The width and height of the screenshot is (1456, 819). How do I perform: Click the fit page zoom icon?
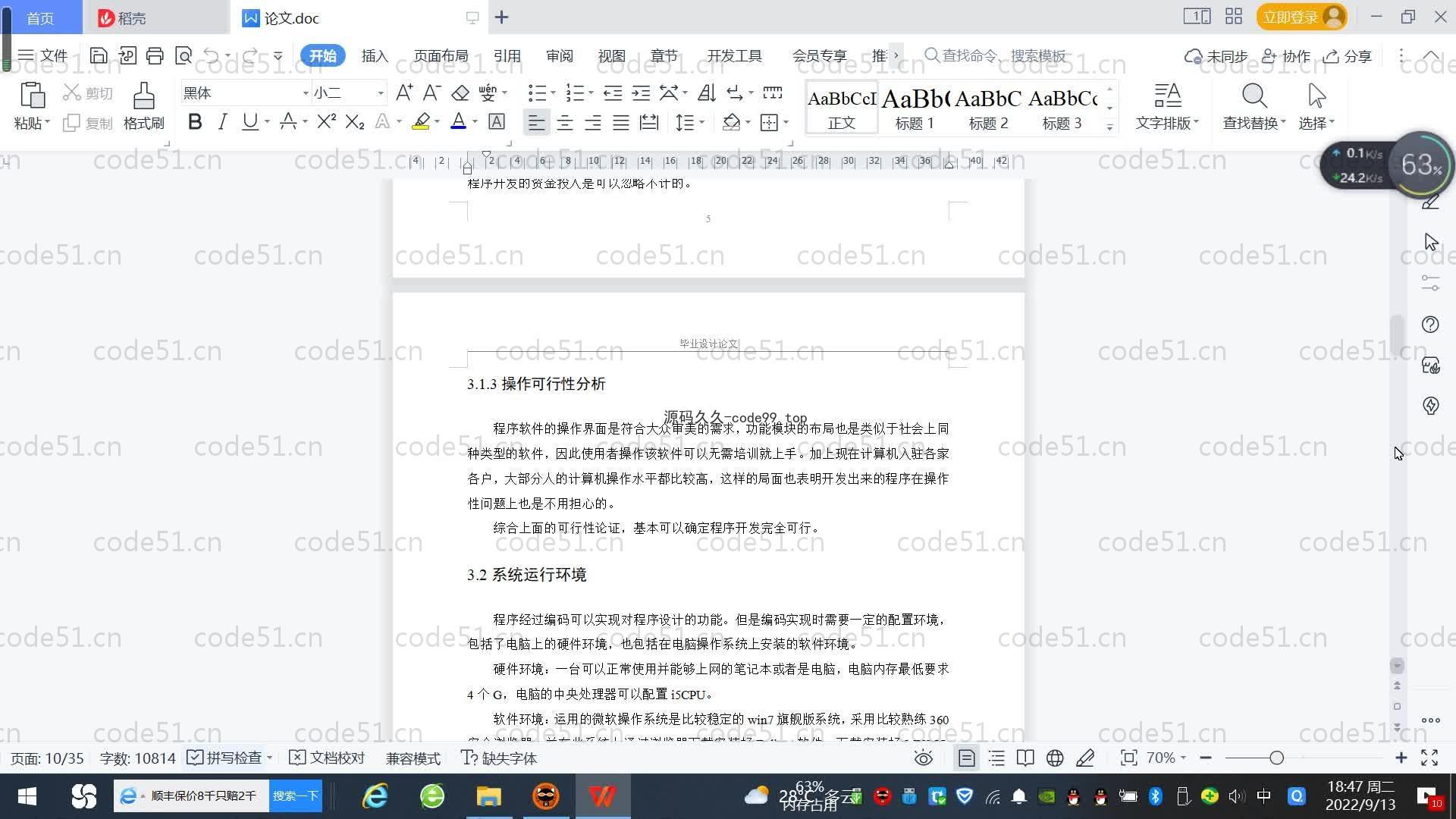pyautogui.click(x=1128, y=758)
